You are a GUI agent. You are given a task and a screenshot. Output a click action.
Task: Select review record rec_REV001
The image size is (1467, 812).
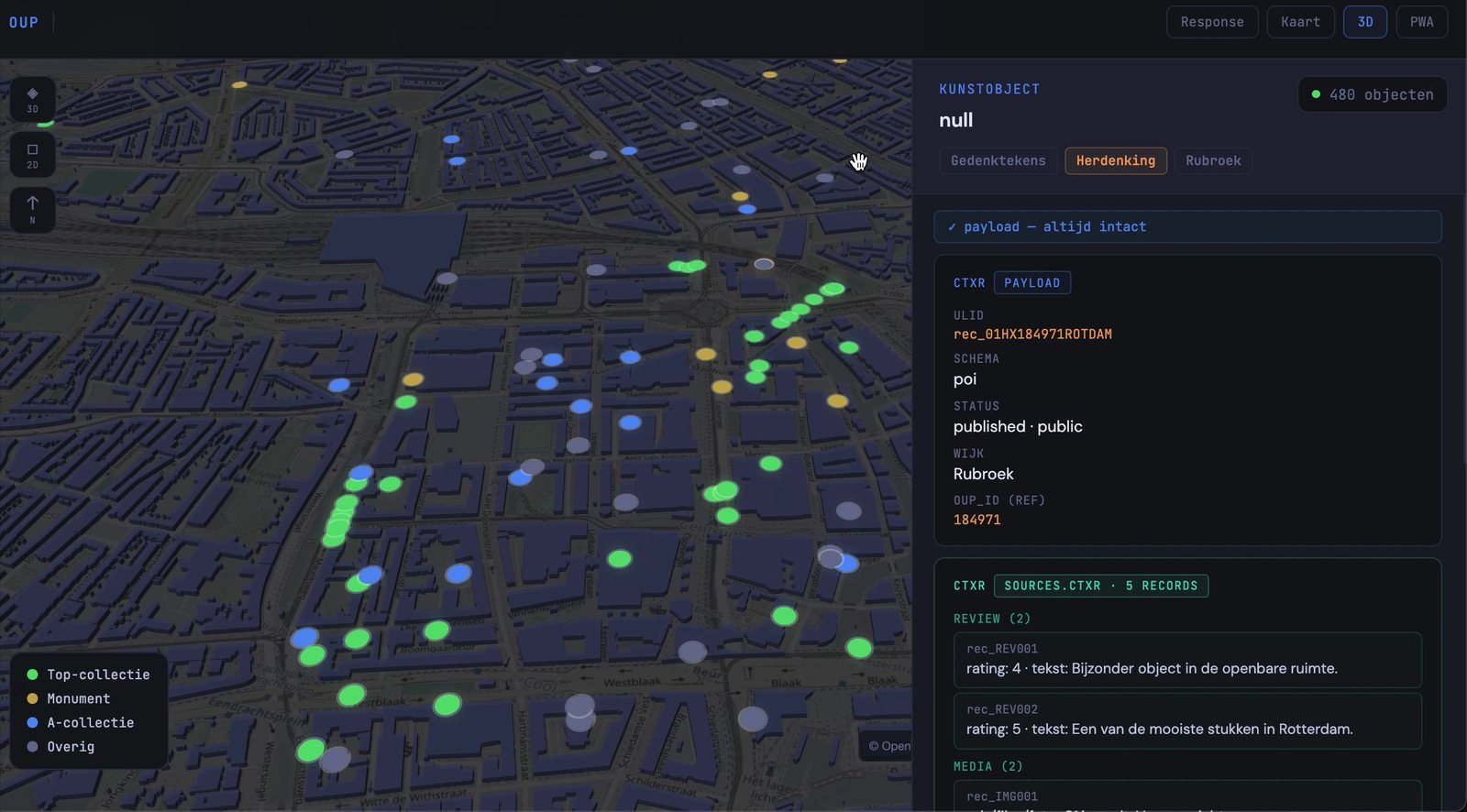point(1187,660)
